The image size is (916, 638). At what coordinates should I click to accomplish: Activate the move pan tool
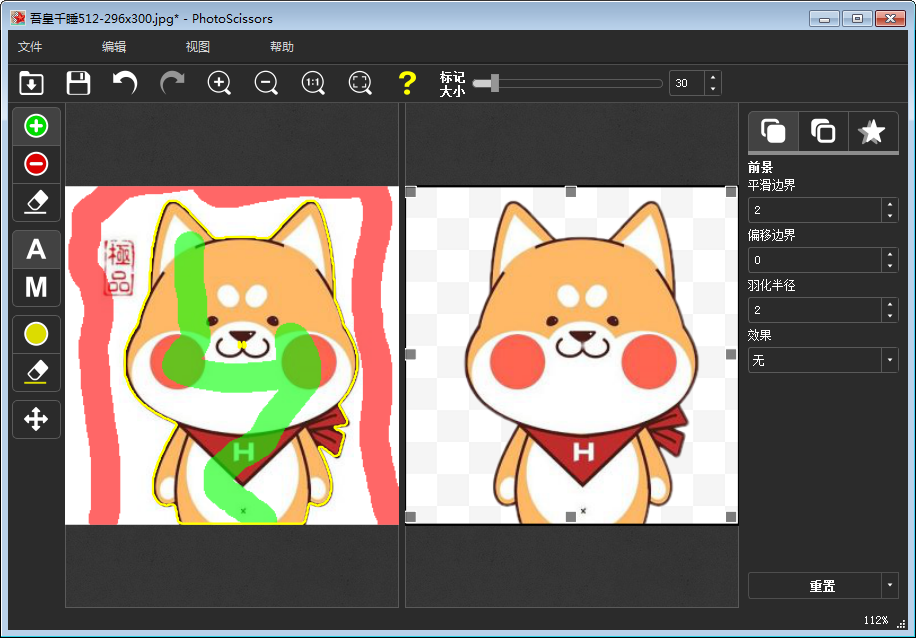(x=36, y=419)
